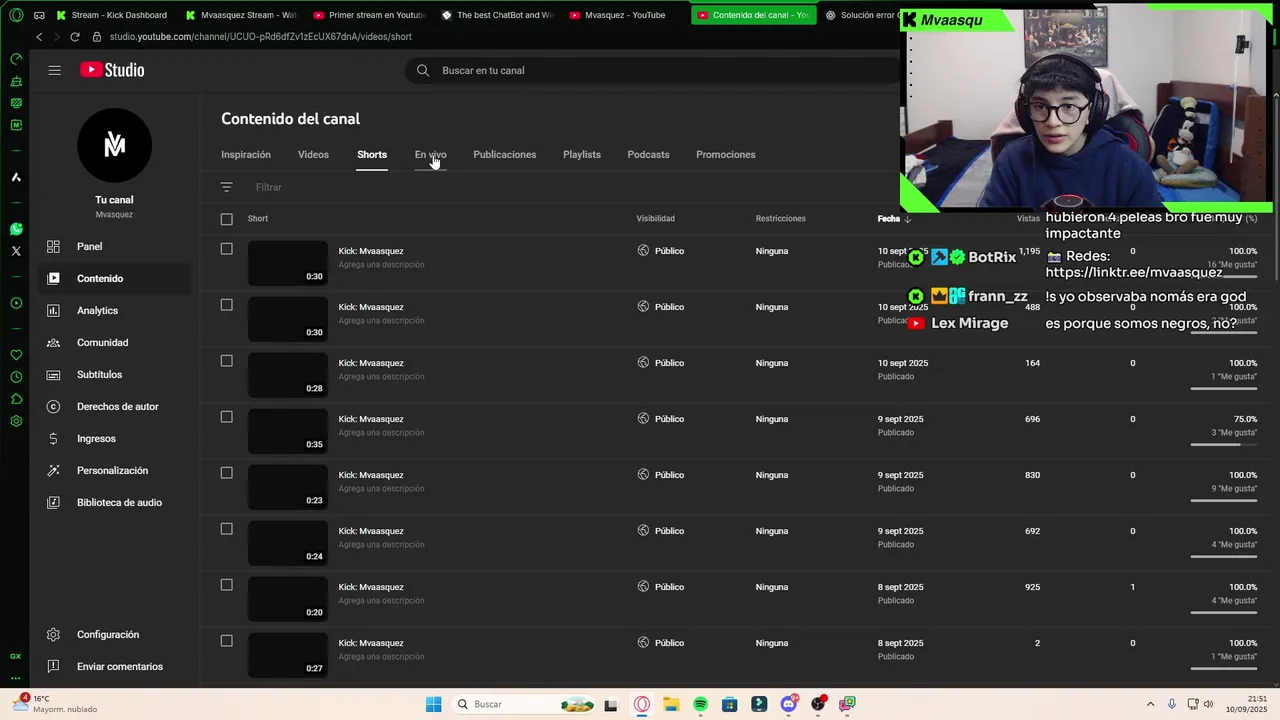Image resolution: width=1280 pixels, height=720 pixels.
Task: Open X (Twitter) in the Opera GX sidebar
Action: click(16, 251)
